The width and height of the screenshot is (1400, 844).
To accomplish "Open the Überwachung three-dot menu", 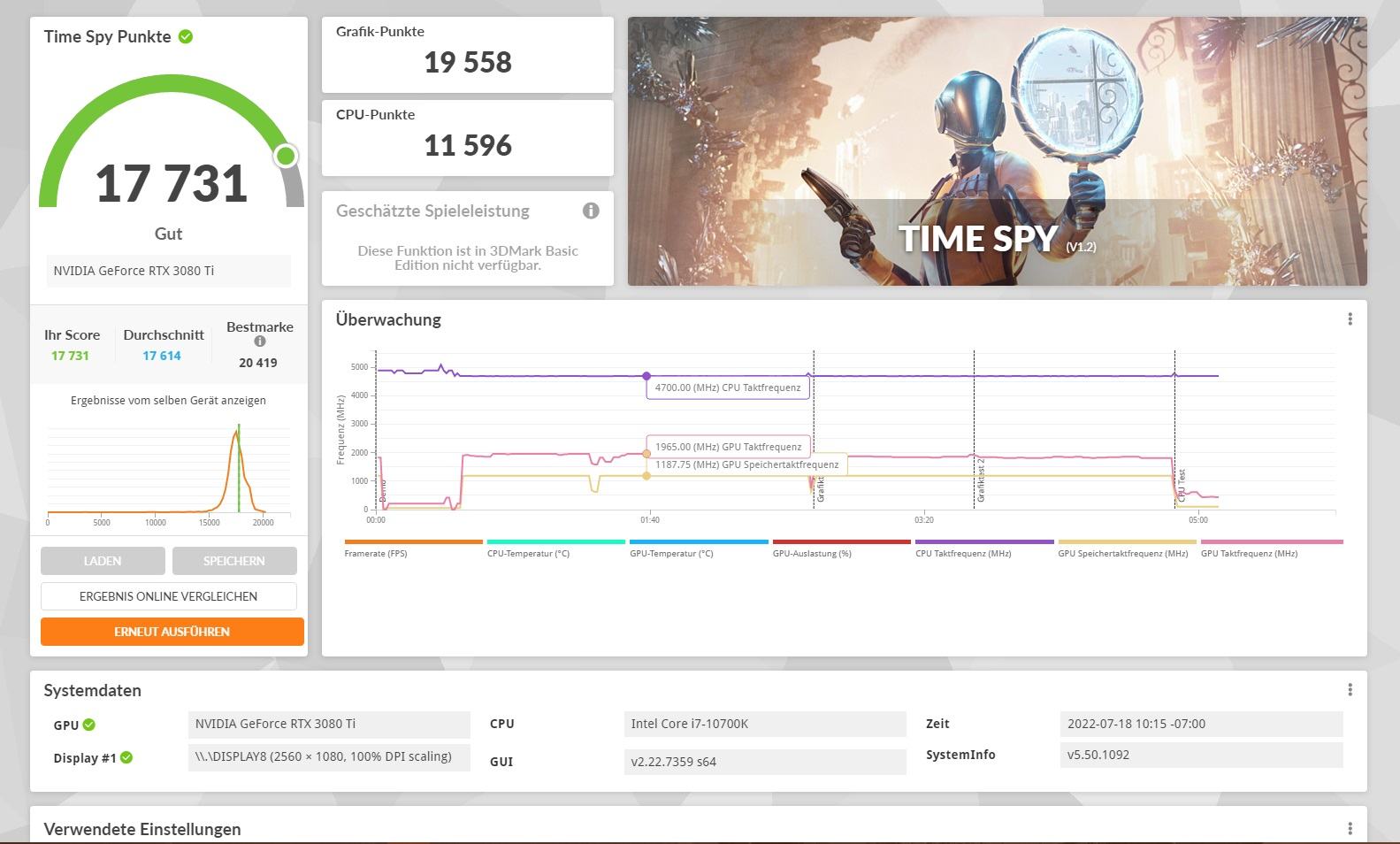I will point(1350,319).
